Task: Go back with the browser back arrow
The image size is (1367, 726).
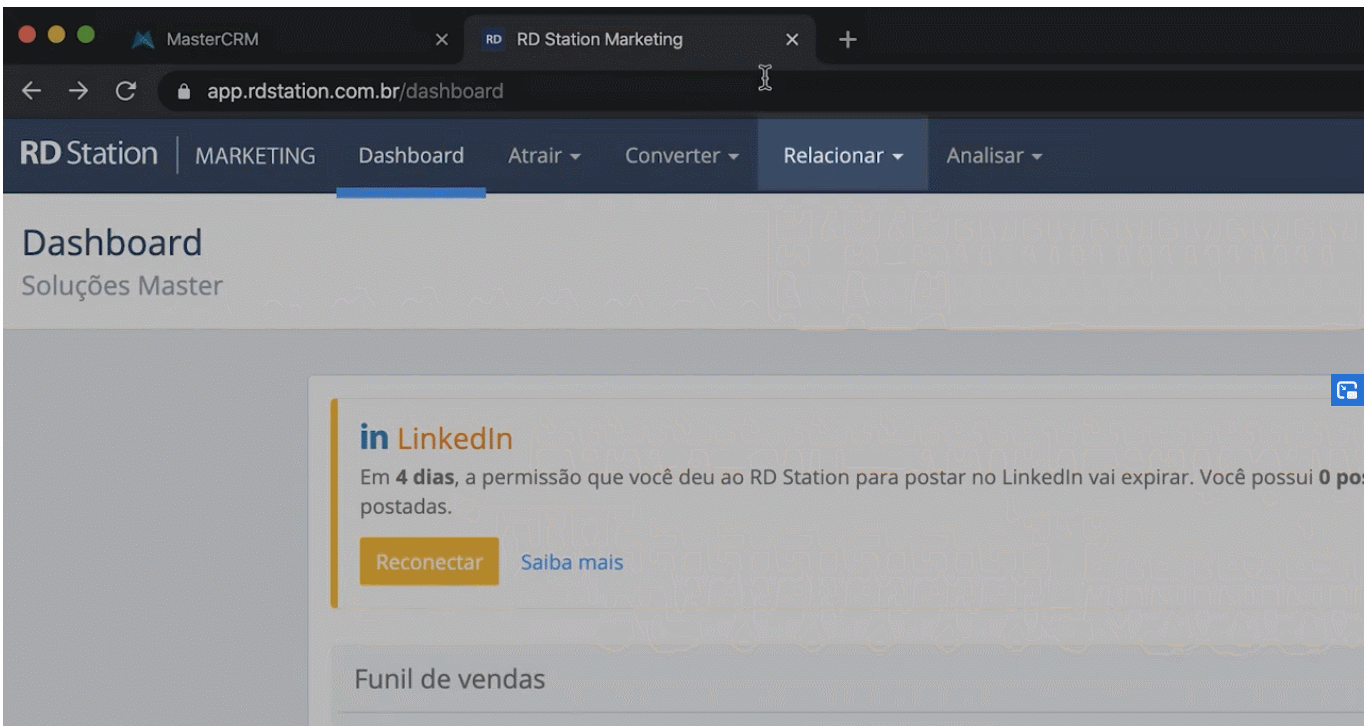Action: [x=32, y=91]
